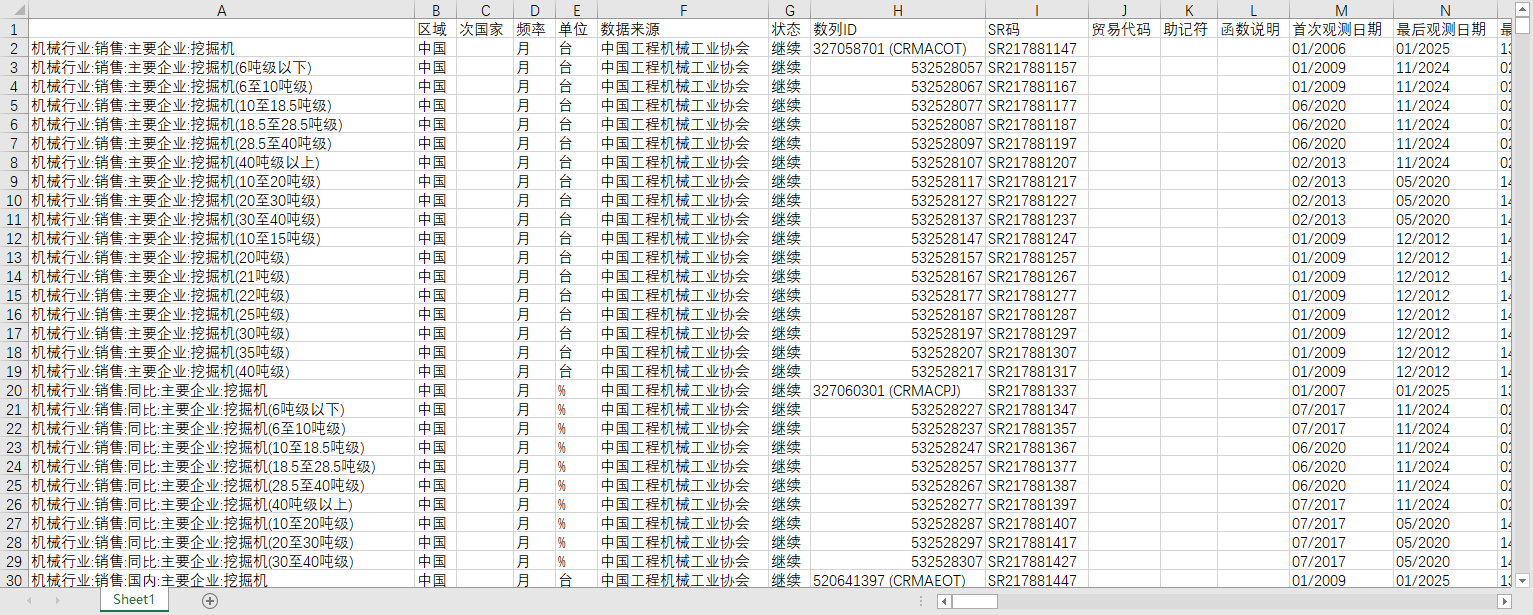This screenshot has width=1533, height=615.
Task: Click cell 机械行业:销售:主要企业:挖掘机(40吨级以上)
Action: click(221, 162)
